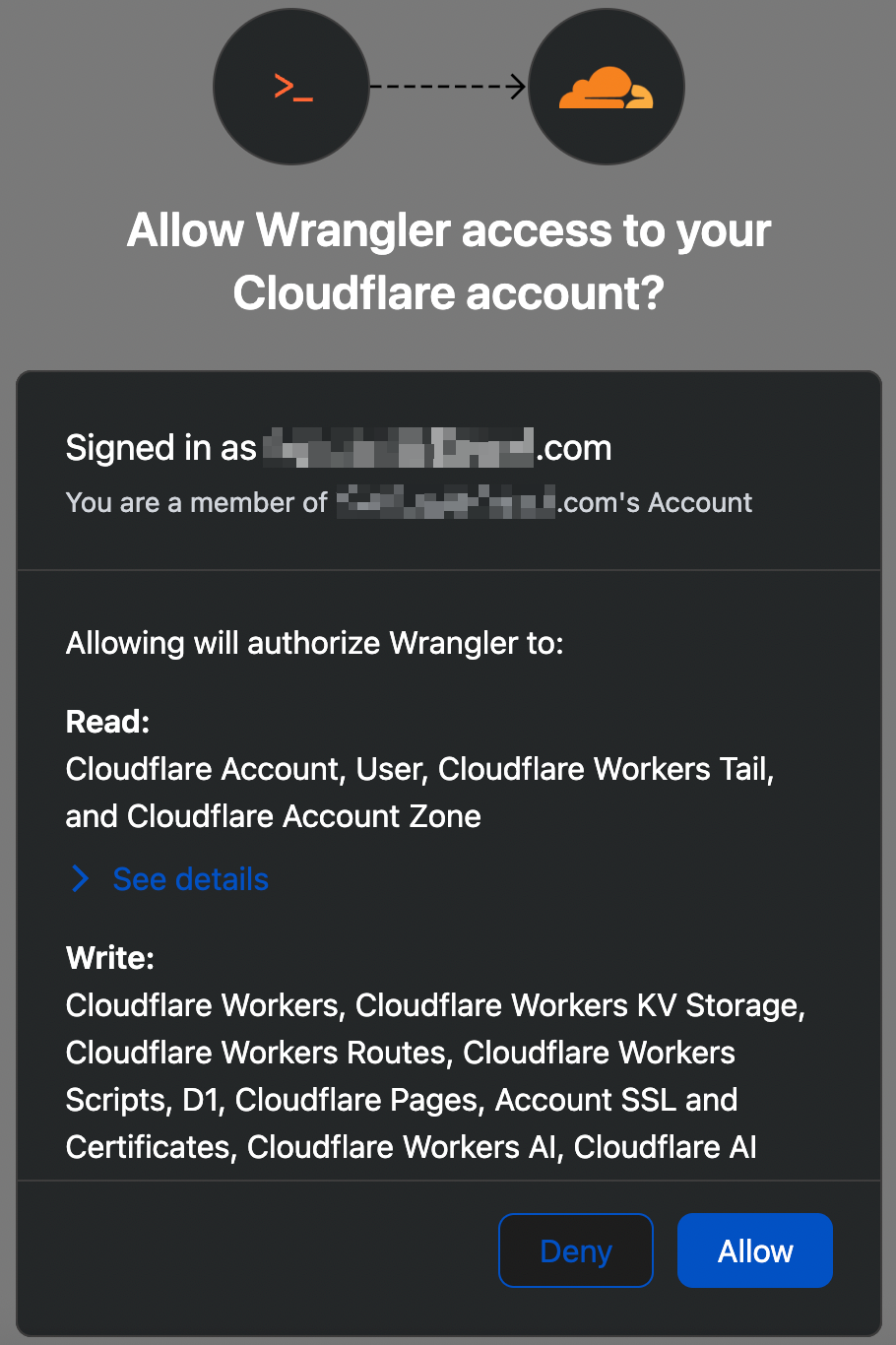
Task: Click 'Allowing will authorize Wrangler to:' text
Action: tap(314, 643)
